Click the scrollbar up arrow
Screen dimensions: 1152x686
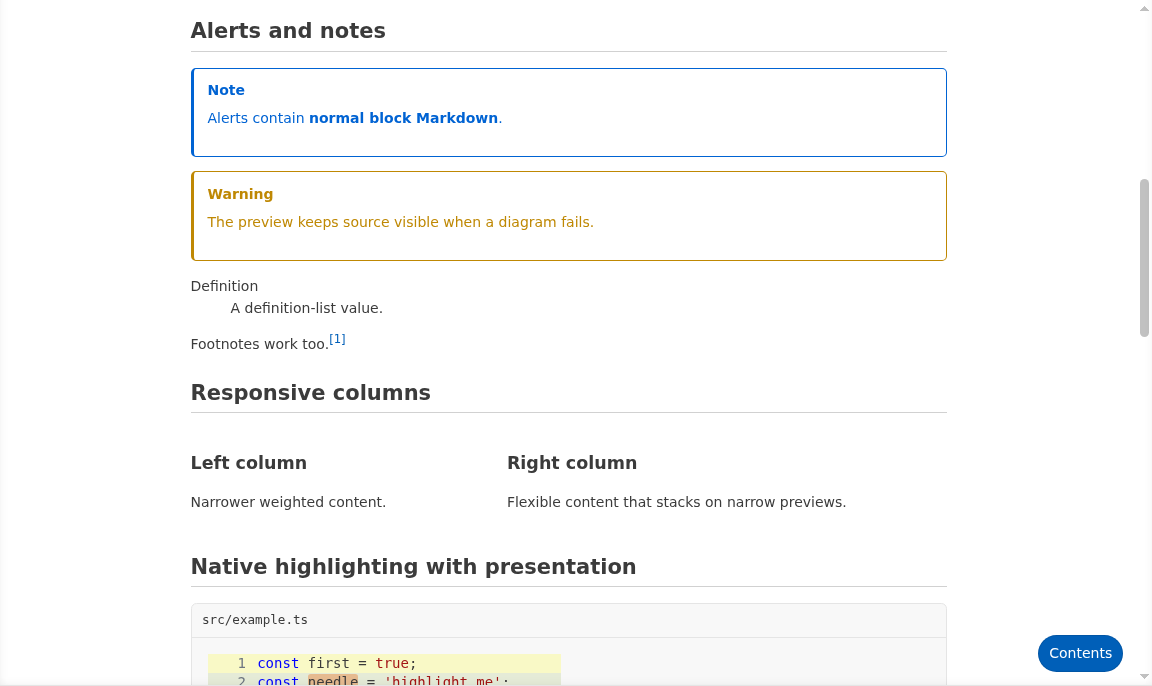1144,7
